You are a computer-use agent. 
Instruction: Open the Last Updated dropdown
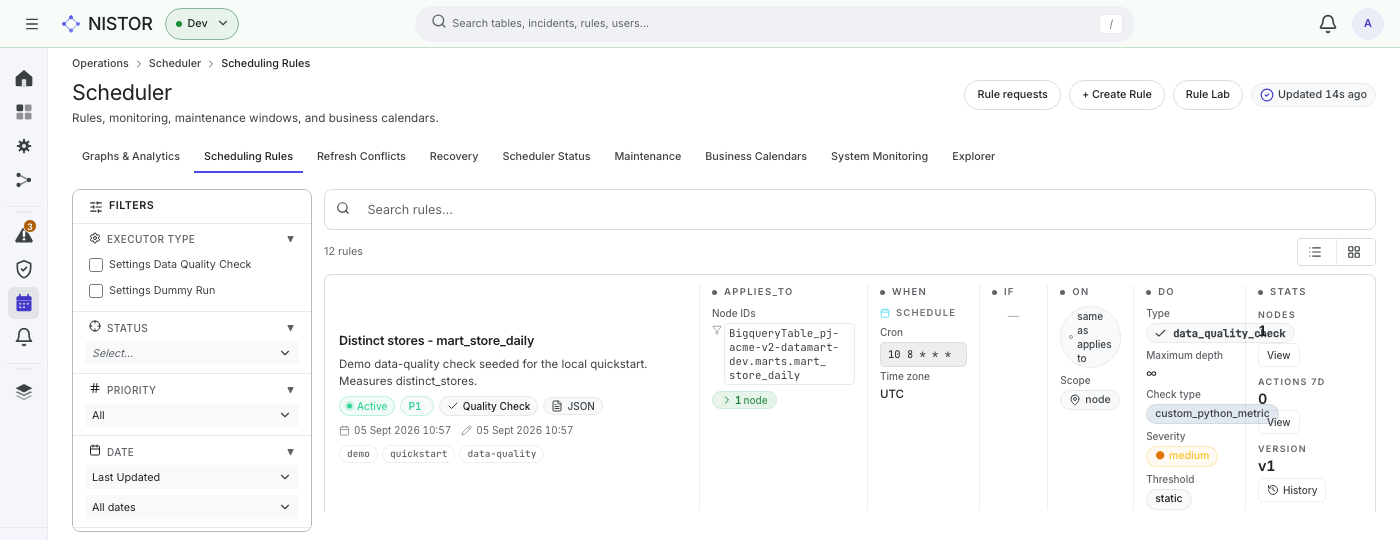[192, 477]
